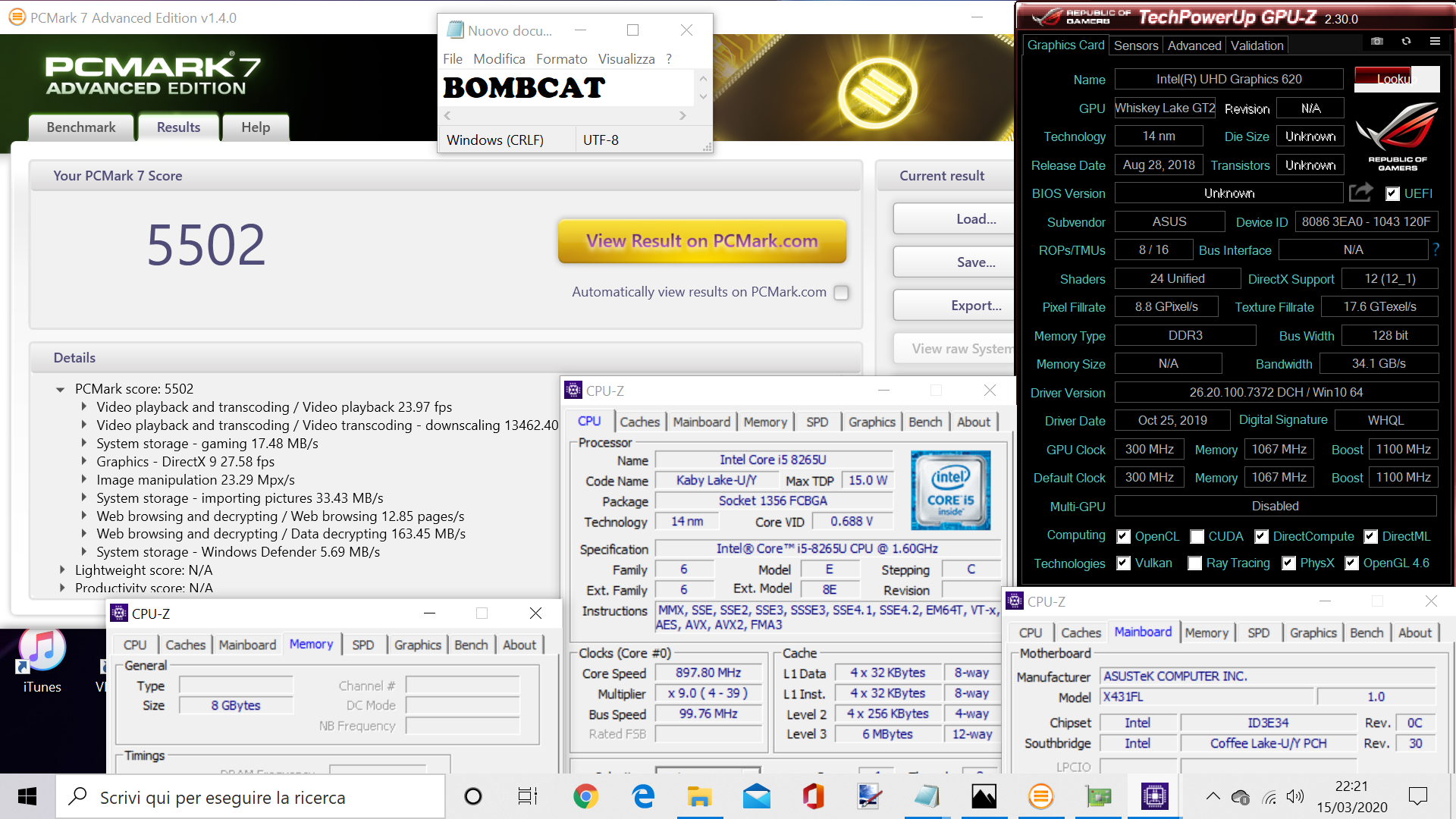Toggle the CUDA checkbox
The height and width of the screenshot is (819, 1456).
pyautogui.click(x=1197, y=536)
